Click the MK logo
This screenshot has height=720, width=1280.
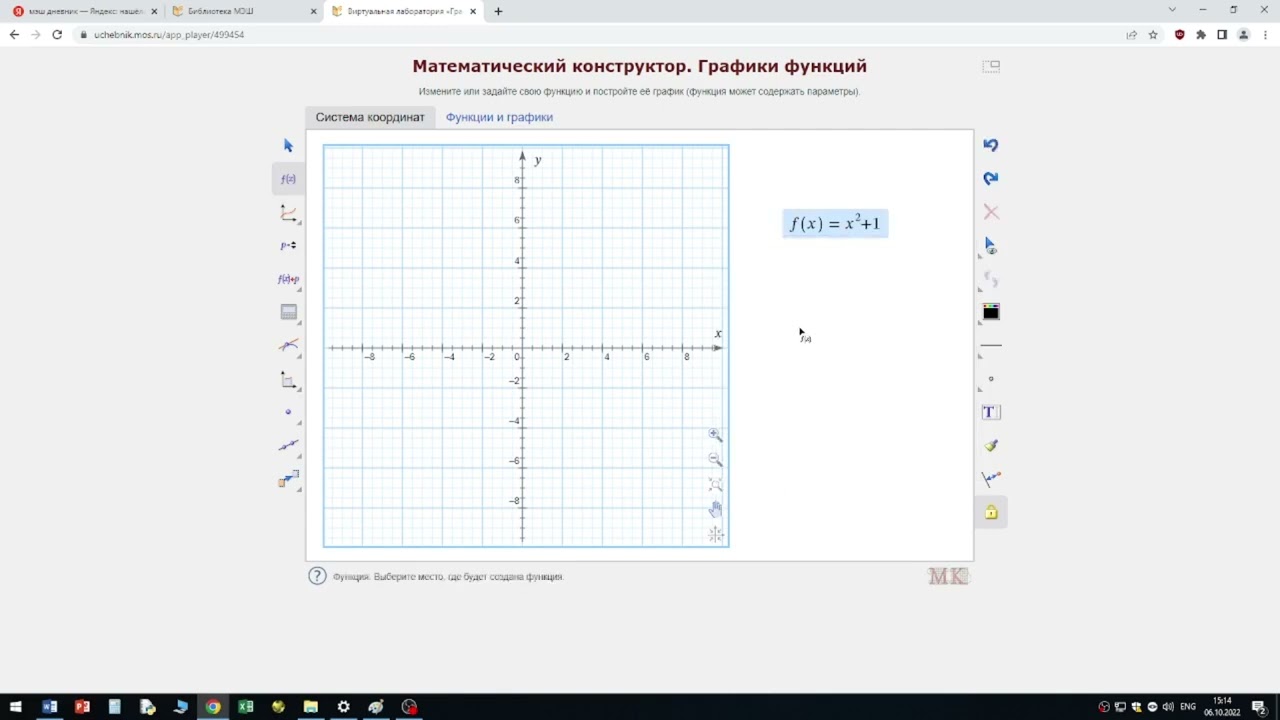coord(949,576)
